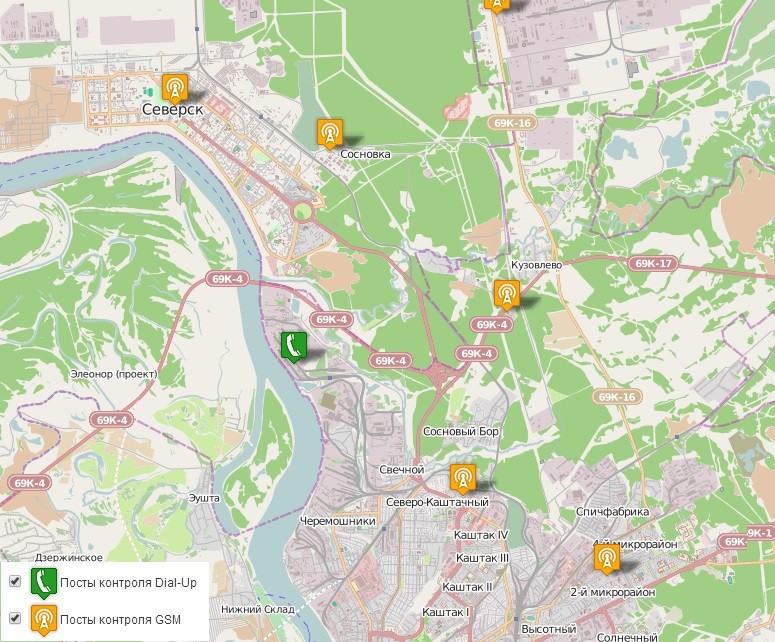
Task: Click the green Dial-Up icon in the legend
Action: 42,582
